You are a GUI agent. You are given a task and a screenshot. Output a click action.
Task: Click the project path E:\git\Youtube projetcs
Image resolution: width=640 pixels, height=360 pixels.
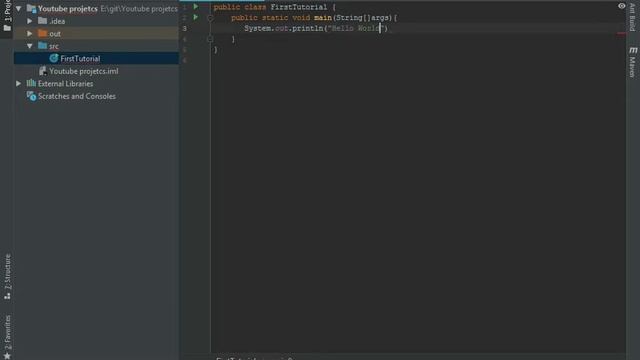click(x=139, y=9)
